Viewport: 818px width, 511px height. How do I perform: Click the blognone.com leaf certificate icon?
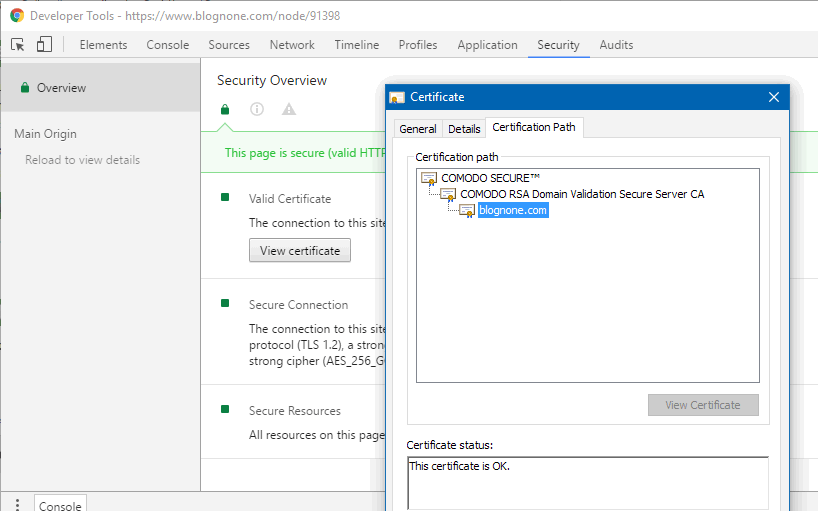[467, 211]
